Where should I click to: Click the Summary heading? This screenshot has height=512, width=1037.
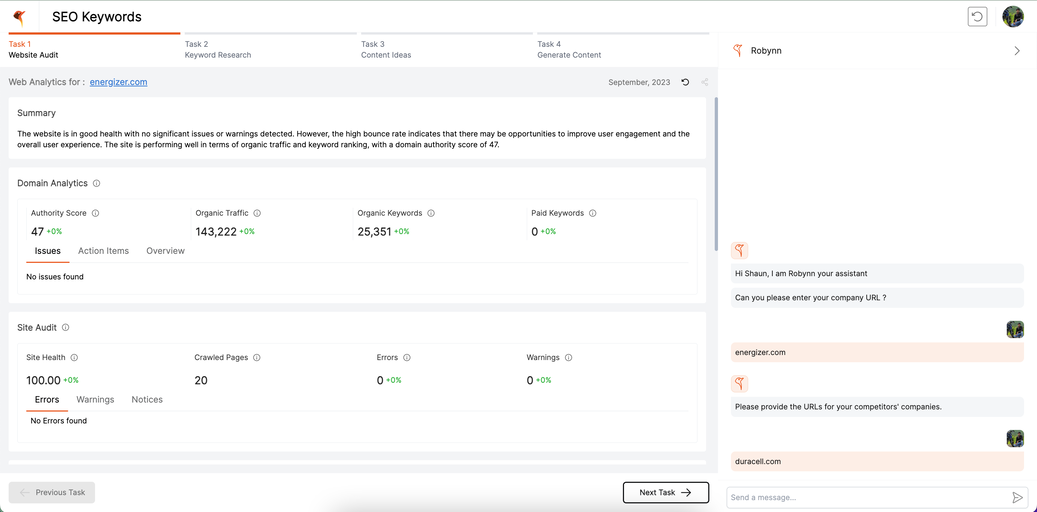tap(36, 113)
